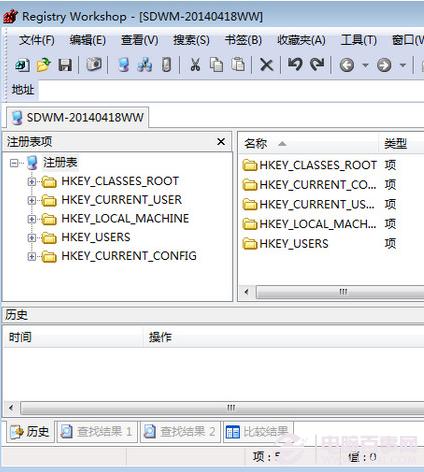This screenshot has width=424, height=472.
Task: Go forward with the right arrow button
Action: 384,65
